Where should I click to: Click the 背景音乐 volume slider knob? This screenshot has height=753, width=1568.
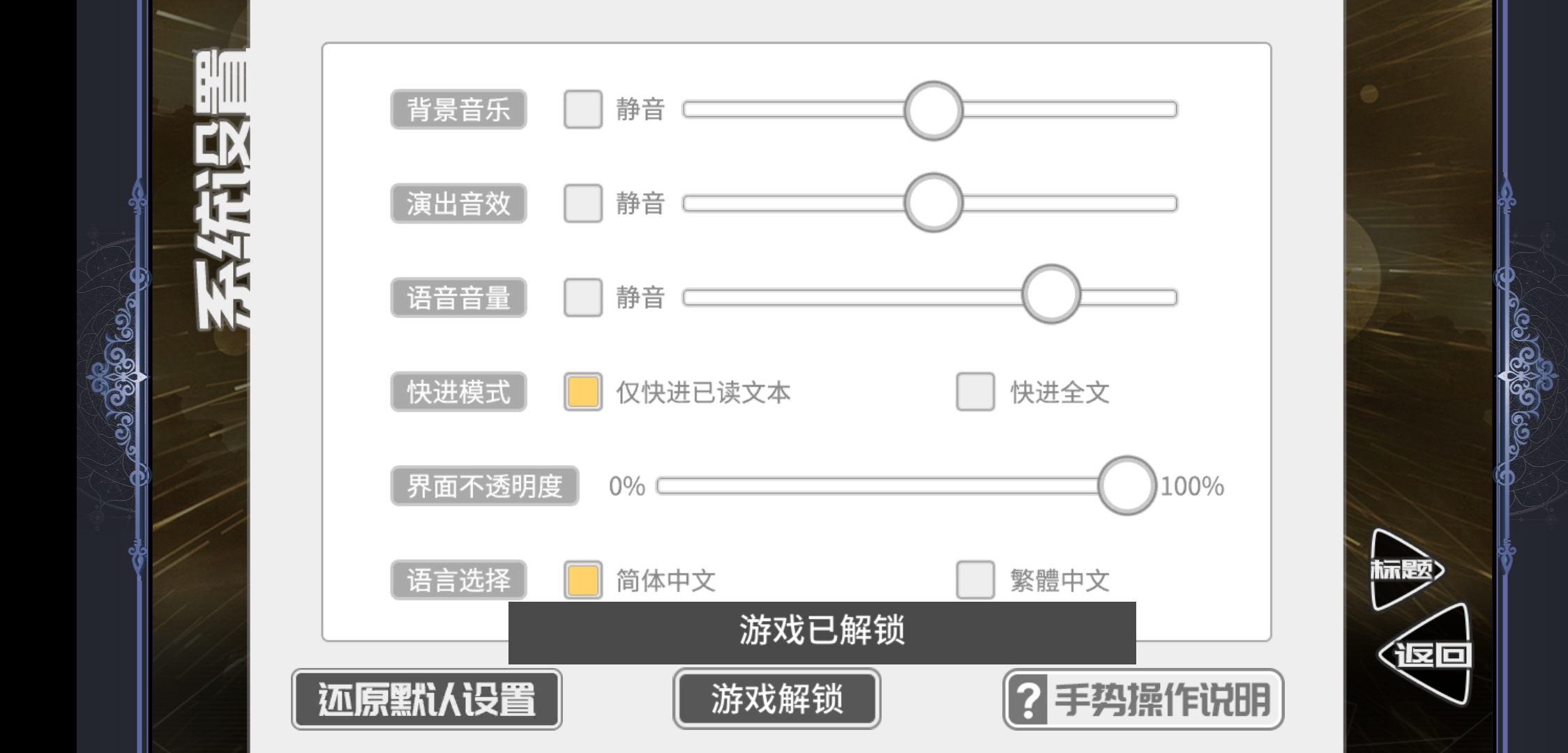tap(933, 110)
